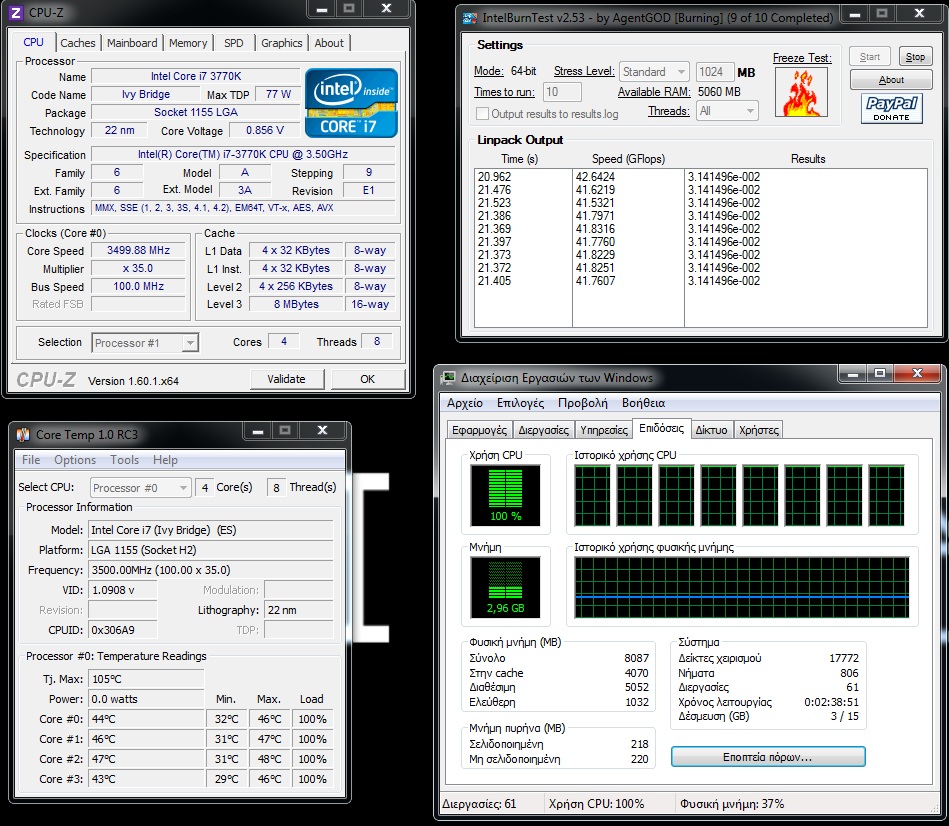The image size is (949, 826).
Task: Switch to the SPD tab in CPU-Z
Action: click(x=234, y=43)
